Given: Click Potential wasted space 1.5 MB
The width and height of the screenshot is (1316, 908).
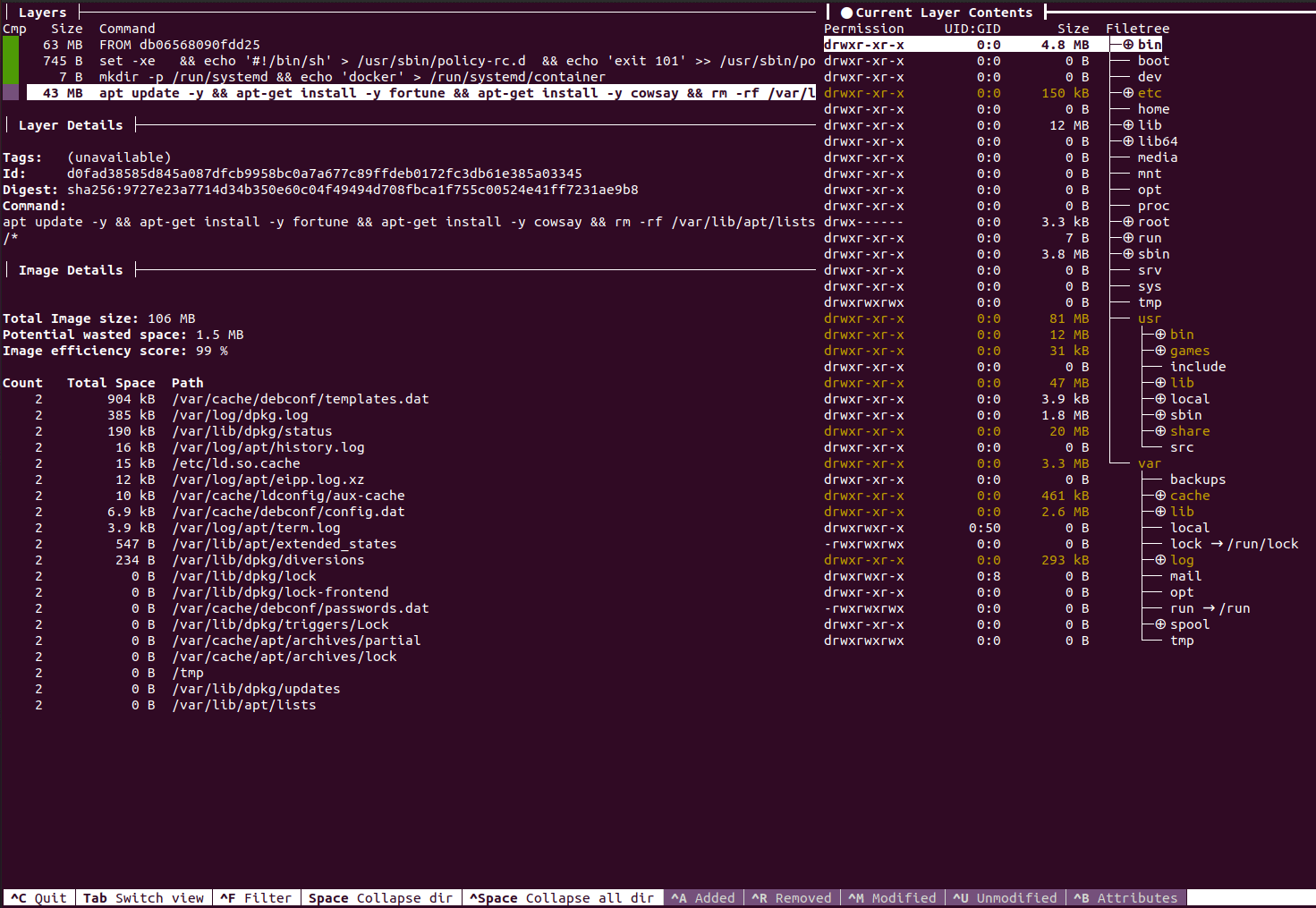Looking at the screenshot, I should 123,335.
